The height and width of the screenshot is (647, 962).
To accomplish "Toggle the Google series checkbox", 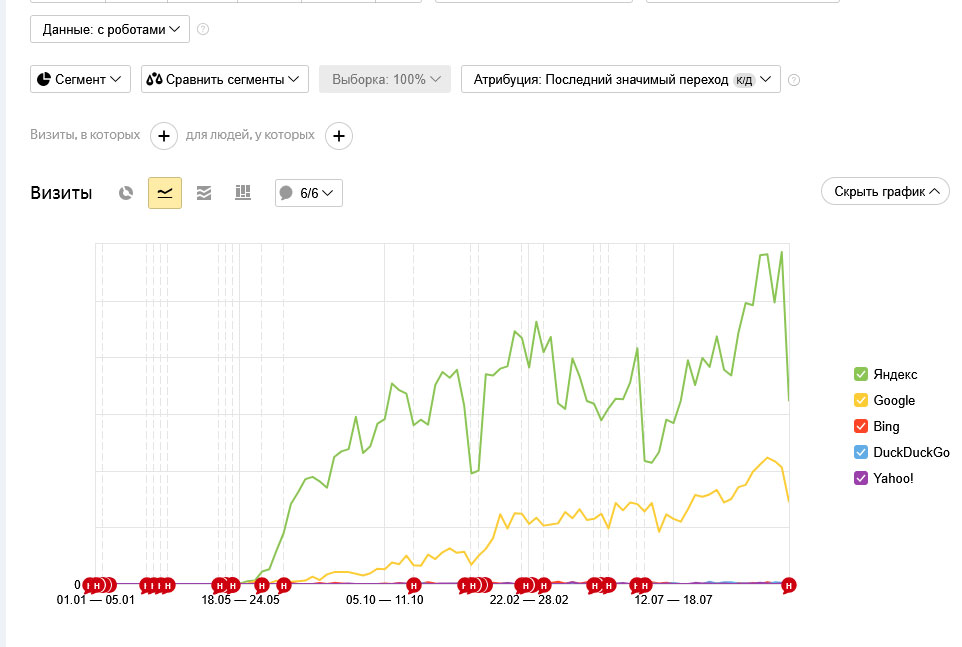I will [x=861, y=400].
